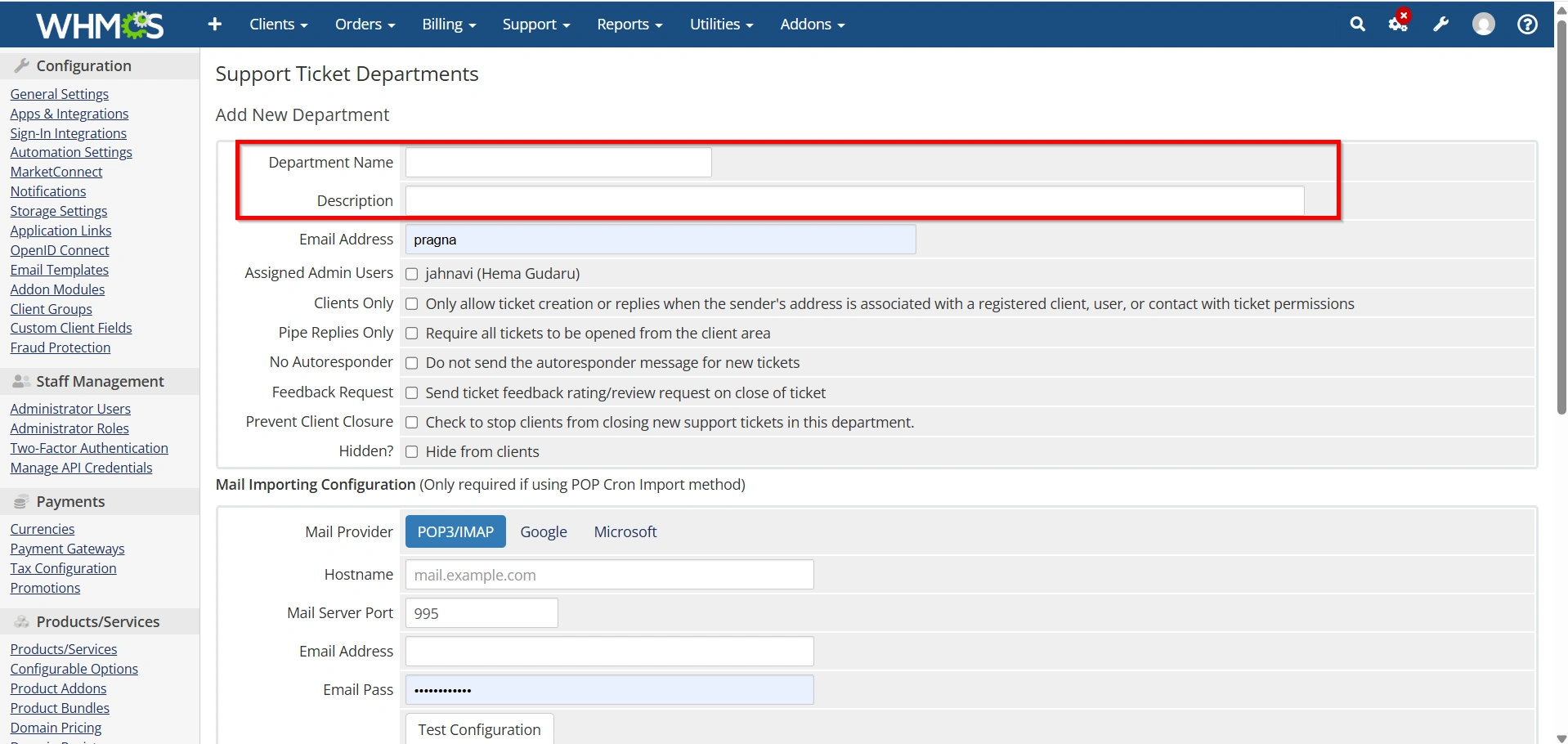The width and height of the screenshot is (1568, 744).
Task: Open Promotions link
Action: tap(46, 588)
